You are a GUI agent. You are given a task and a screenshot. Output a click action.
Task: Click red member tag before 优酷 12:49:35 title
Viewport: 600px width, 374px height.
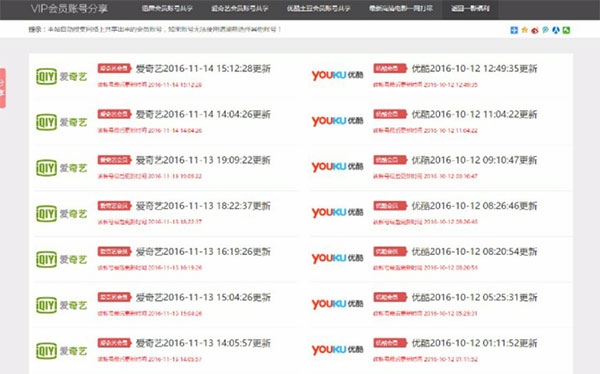[390, 68]
